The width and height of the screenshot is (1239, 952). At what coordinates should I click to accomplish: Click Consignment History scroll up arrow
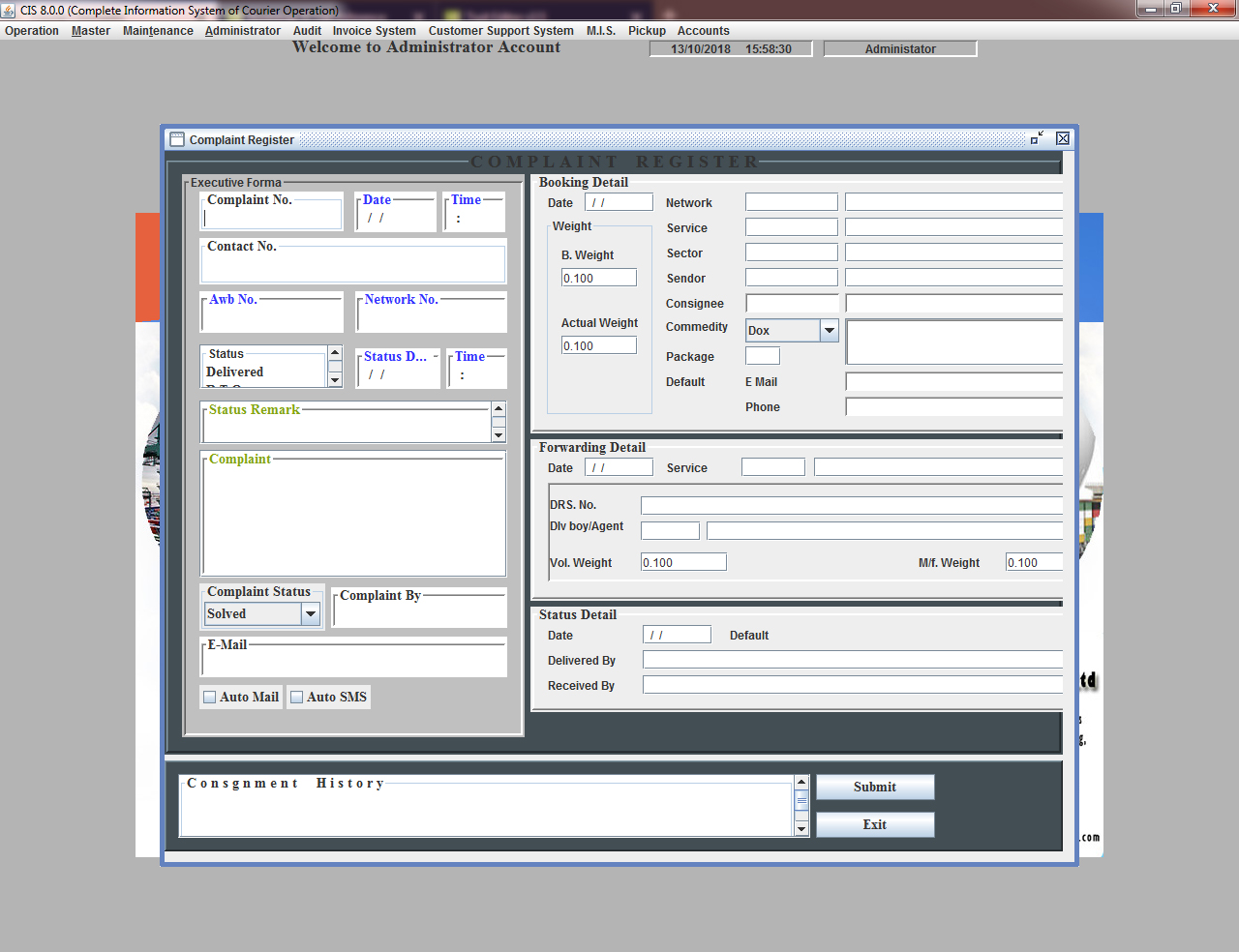(801, 782)
